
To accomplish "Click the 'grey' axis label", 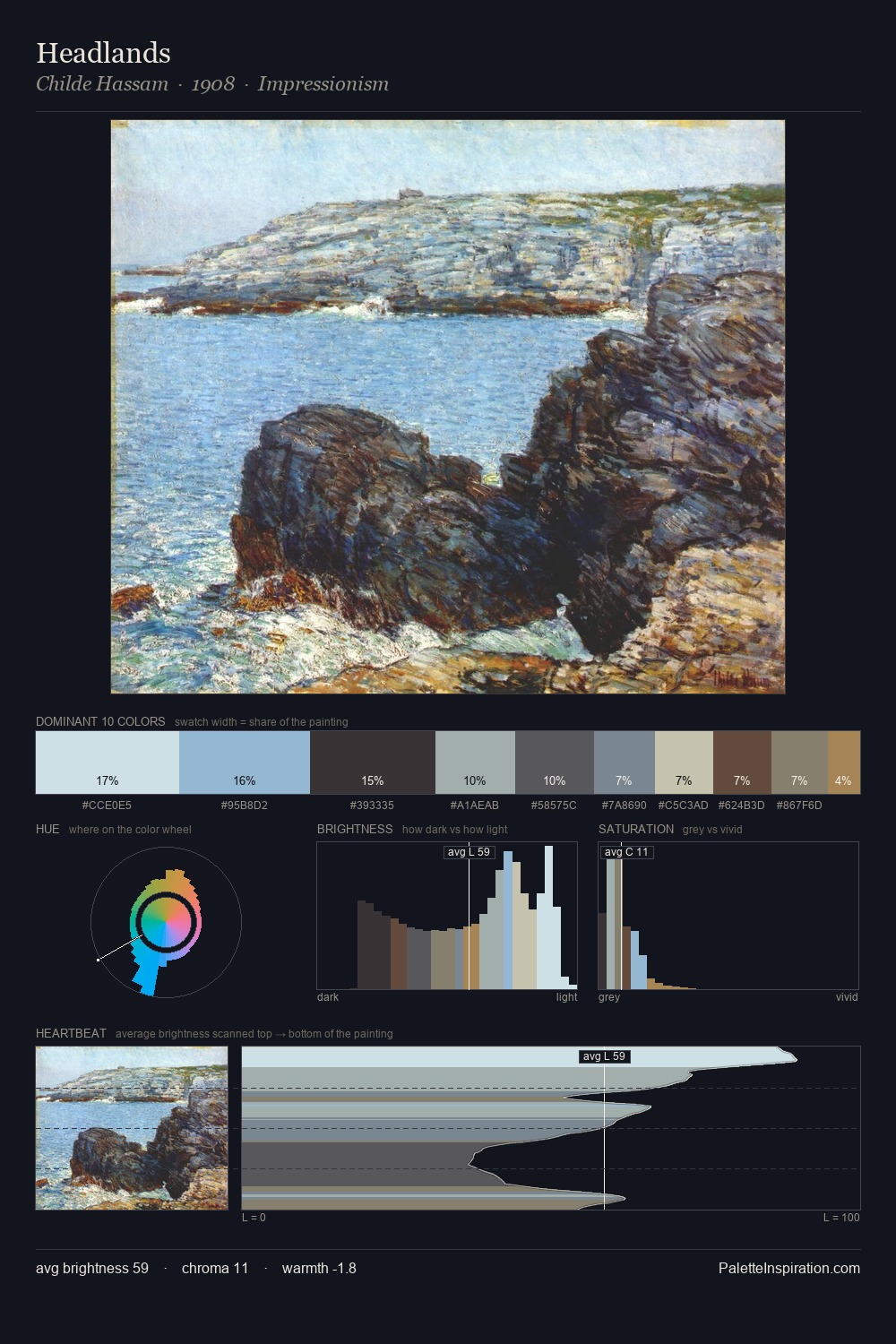I will click(x=609, y=997).
